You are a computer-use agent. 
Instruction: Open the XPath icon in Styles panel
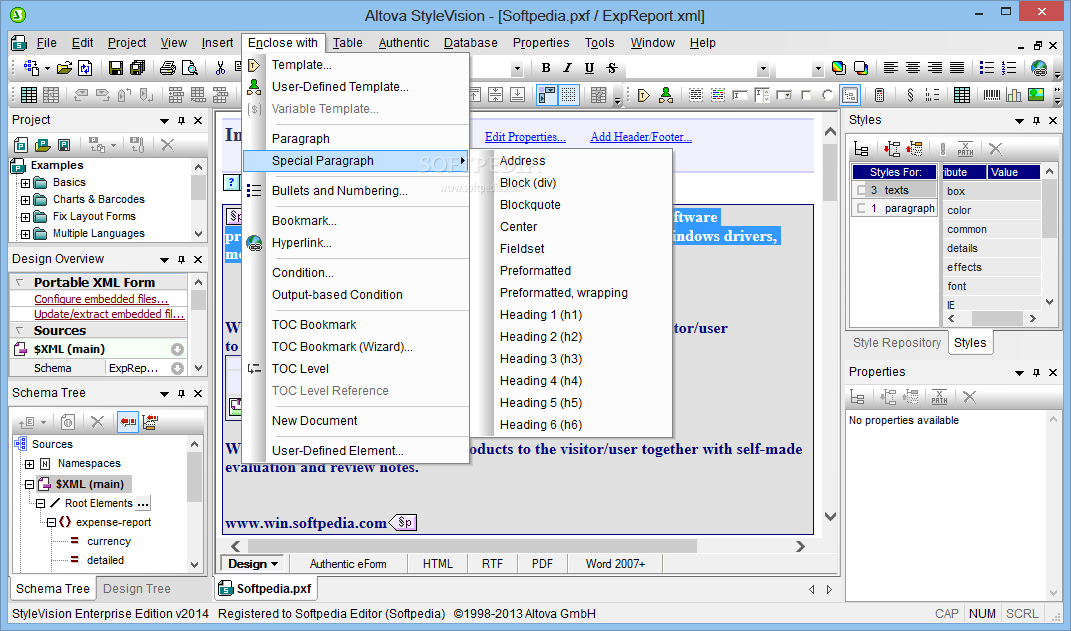point(965,148)
